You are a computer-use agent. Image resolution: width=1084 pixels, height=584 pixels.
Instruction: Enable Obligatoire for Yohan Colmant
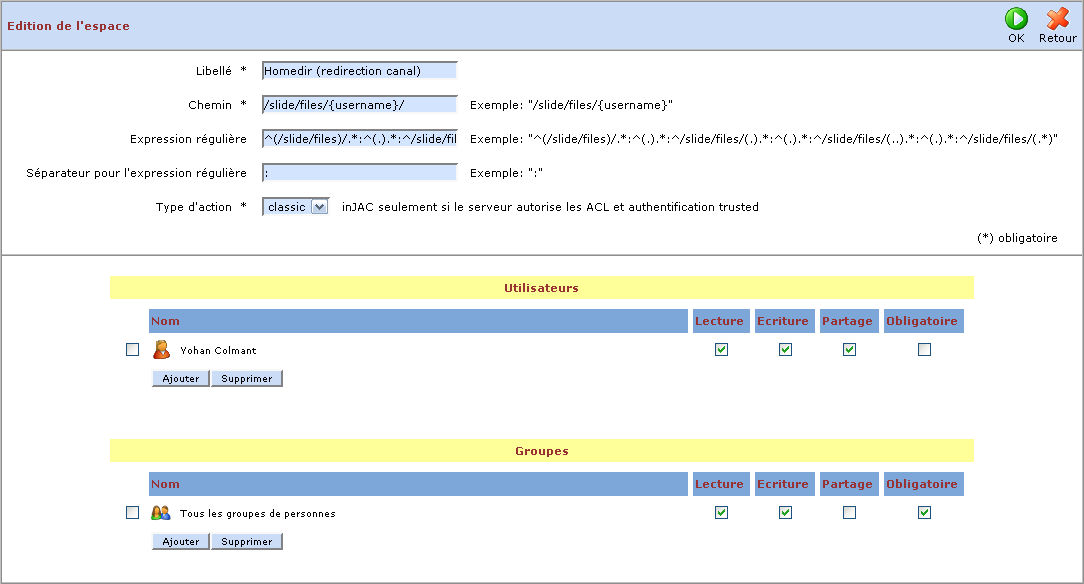(924, 350)
